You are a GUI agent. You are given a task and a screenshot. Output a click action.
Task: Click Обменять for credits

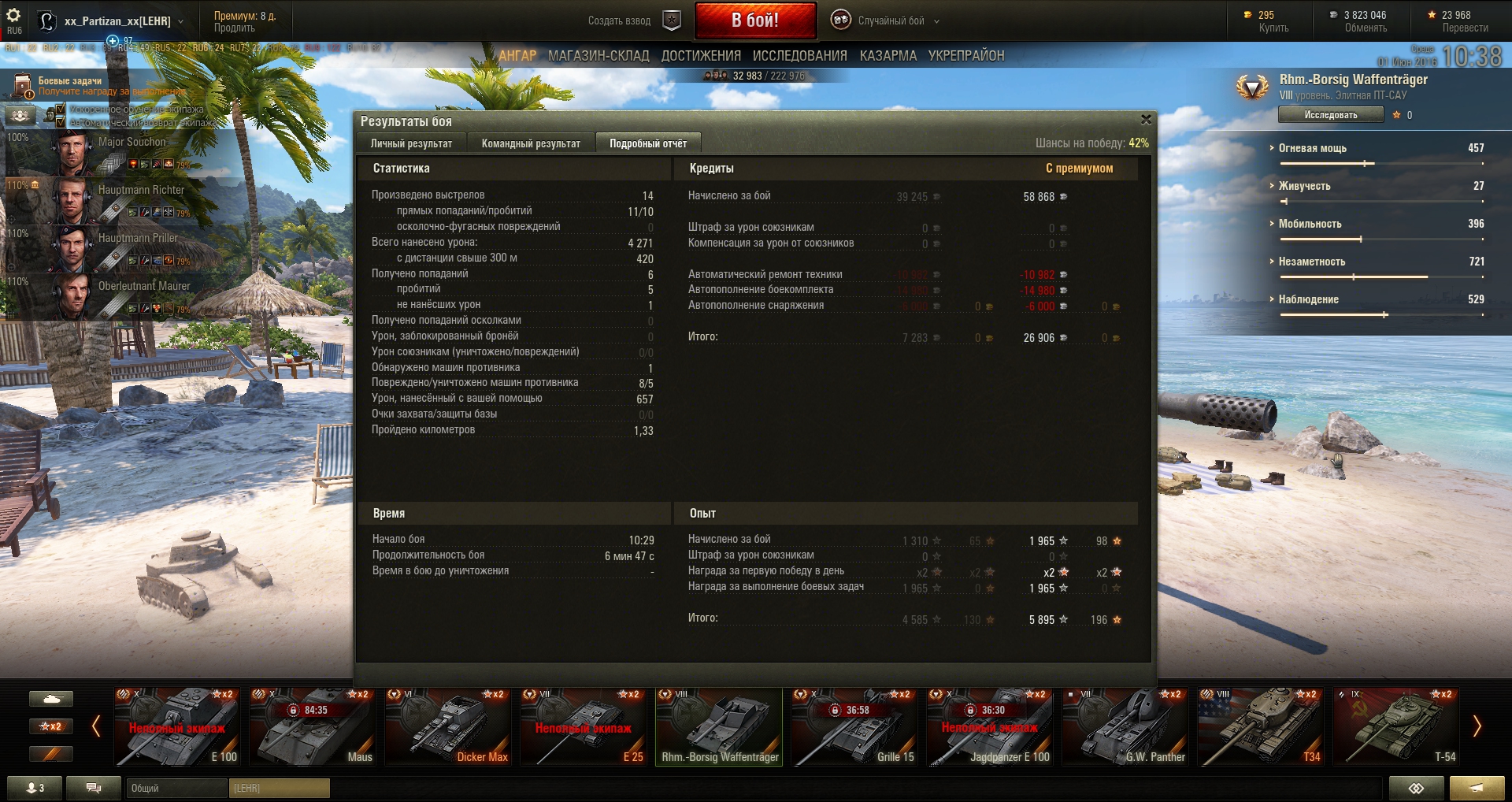point(1366,28)
